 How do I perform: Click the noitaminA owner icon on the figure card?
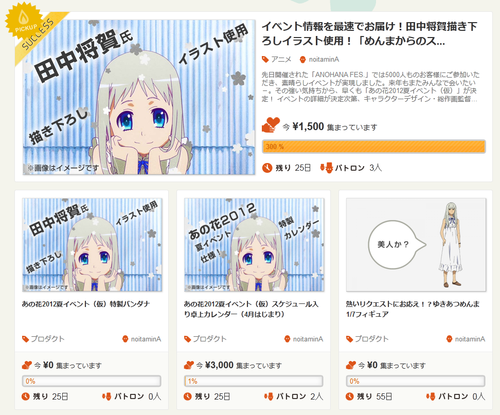point(449,339)
